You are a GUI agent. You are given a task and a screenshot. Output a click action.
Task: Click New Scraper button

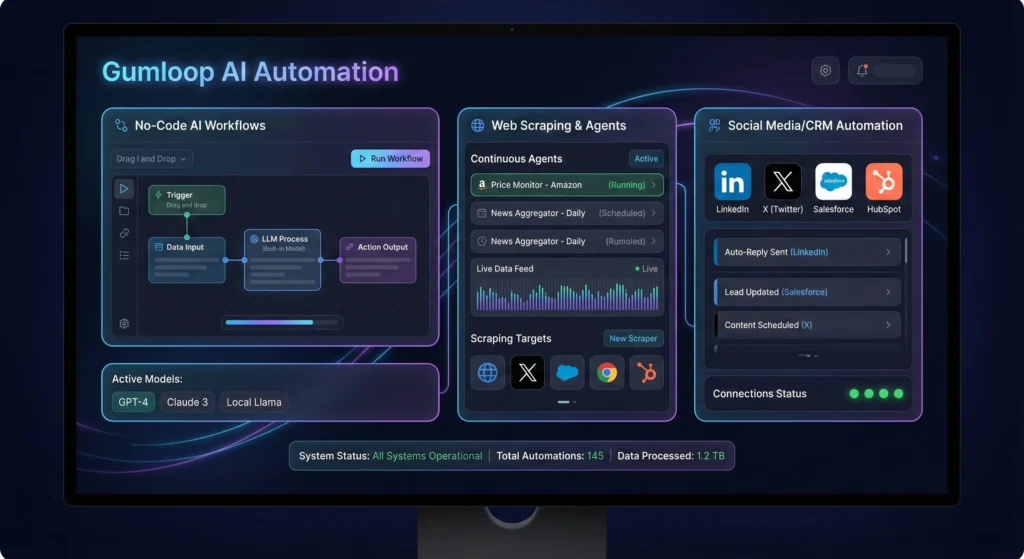coord(633,338)
